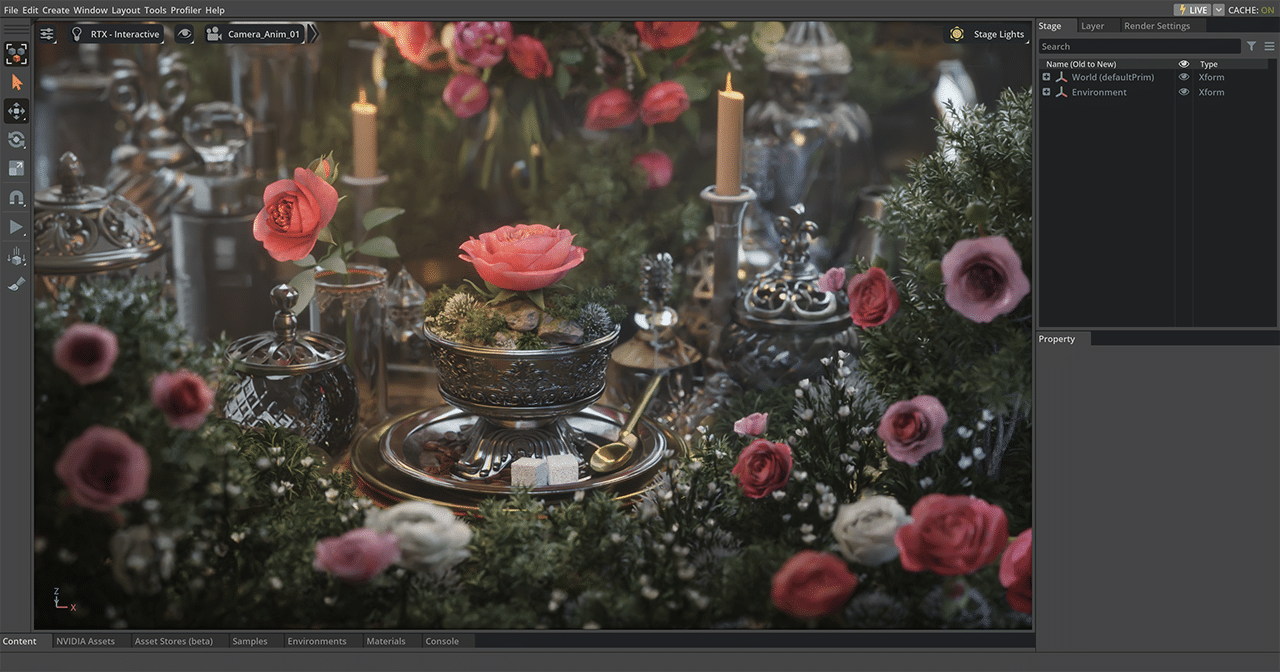Pick the Scale tool

tap(16, 169)
